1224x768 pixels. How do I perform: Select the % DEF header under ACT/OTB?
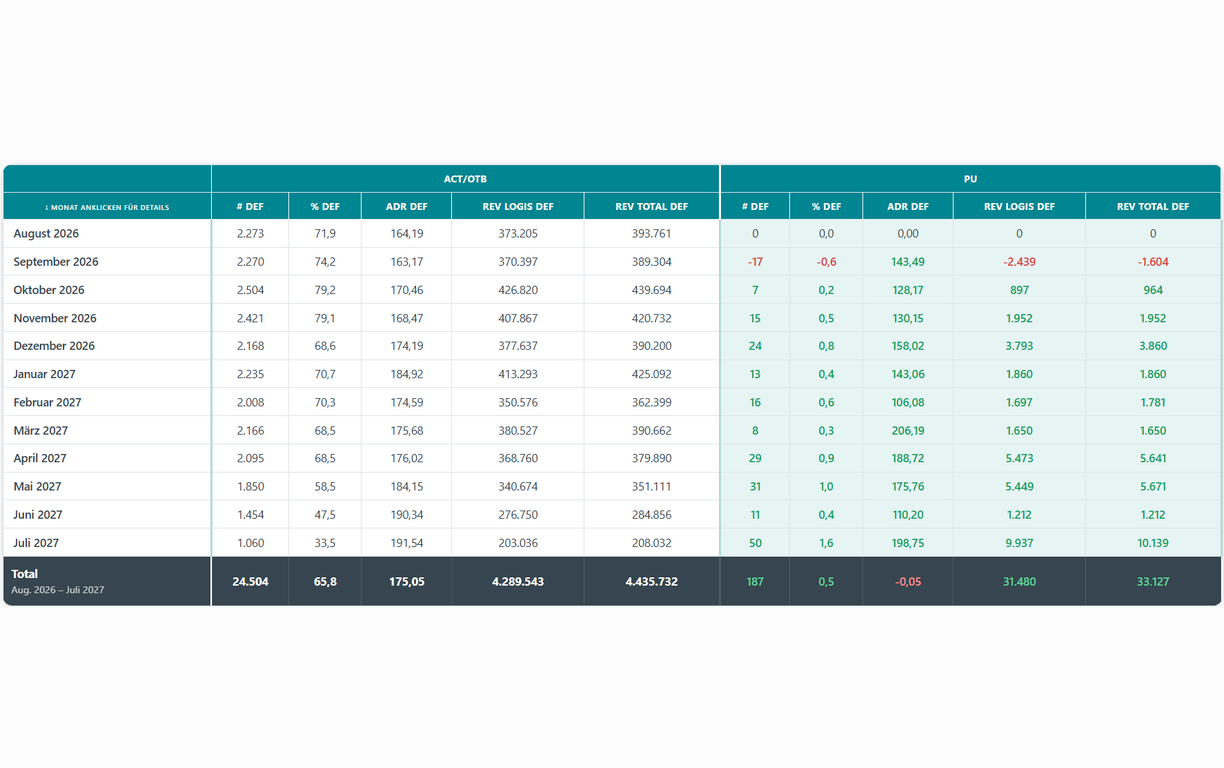tap(325, 207)
